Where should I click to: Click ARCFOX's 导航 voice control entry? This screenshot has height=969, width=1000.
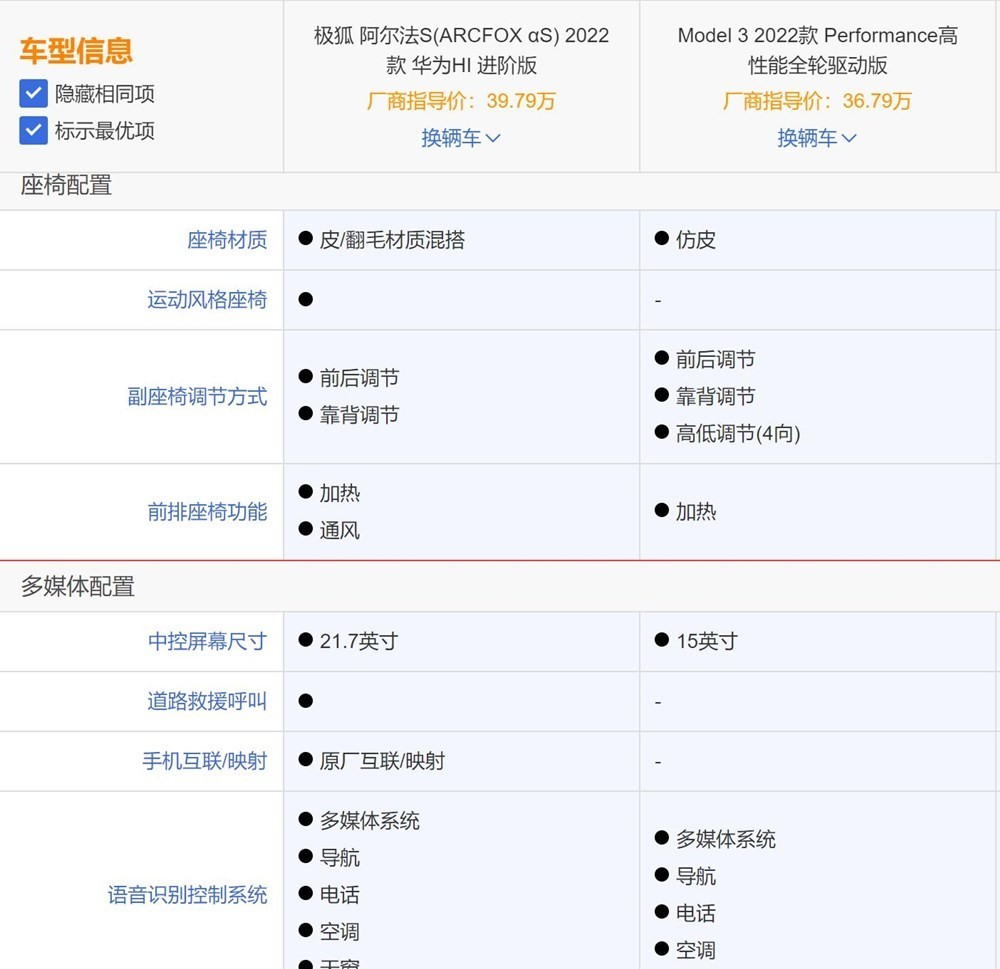coord(329,857)
